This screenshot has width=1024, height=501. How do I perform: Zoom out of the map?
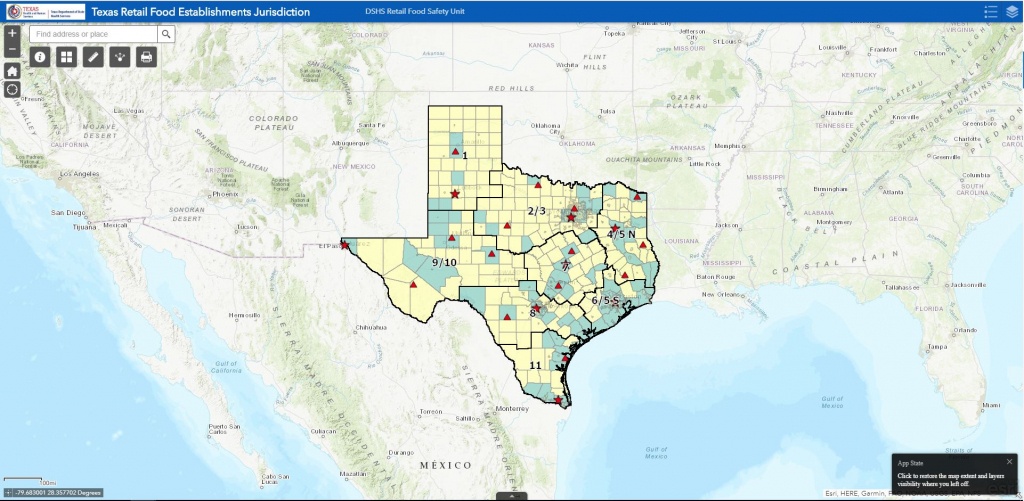[12, 49]
